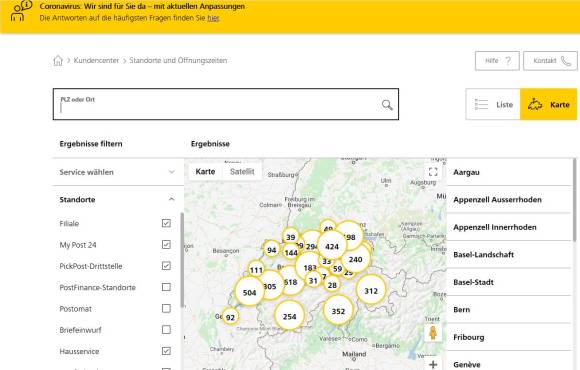Open the Hilfe button
This screenshot has width=580, height=370.
pos(497,61)
